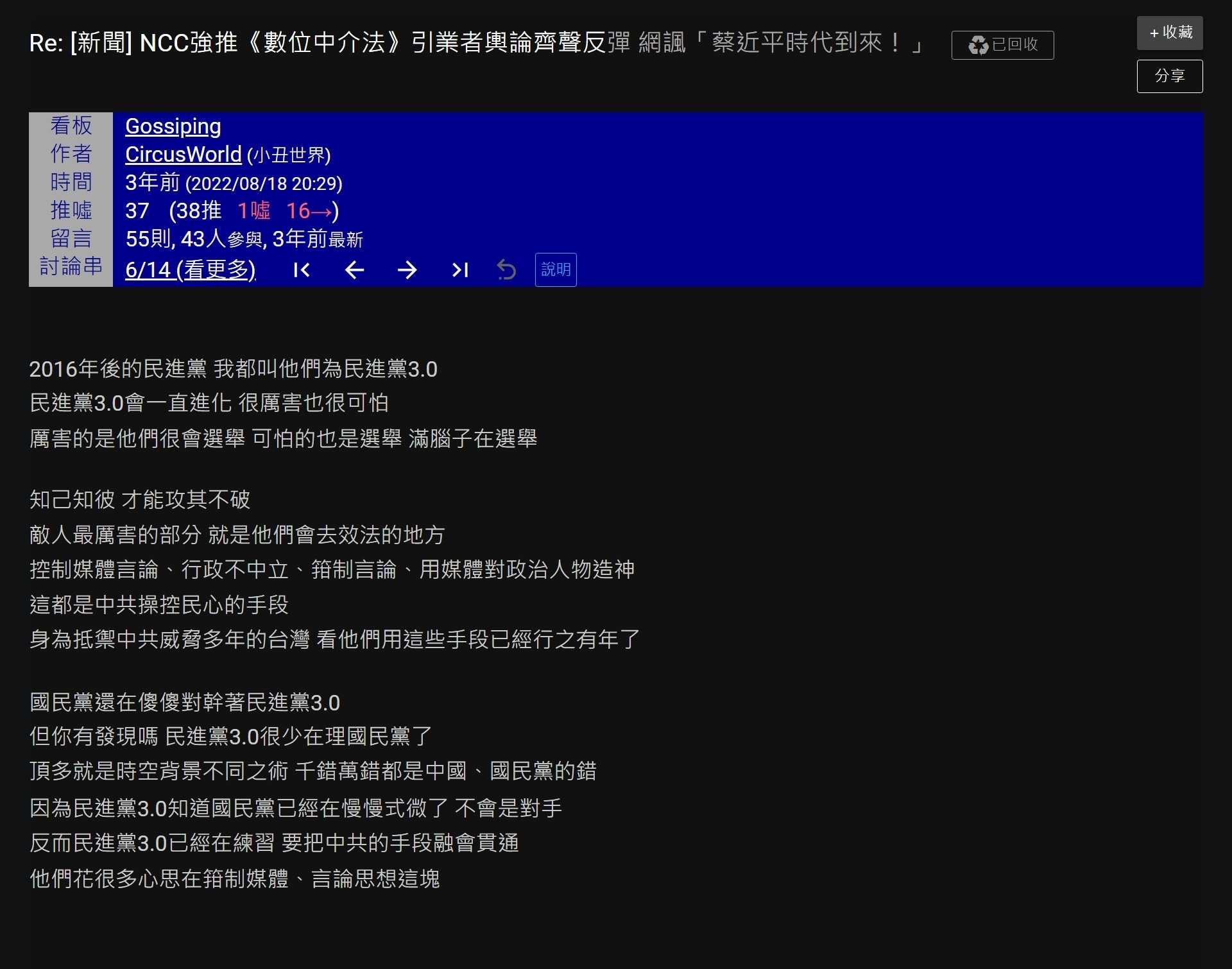Click the recycle 已回收 badge
Viewport: 1232px width, 969px height.
click(1002, 45)
